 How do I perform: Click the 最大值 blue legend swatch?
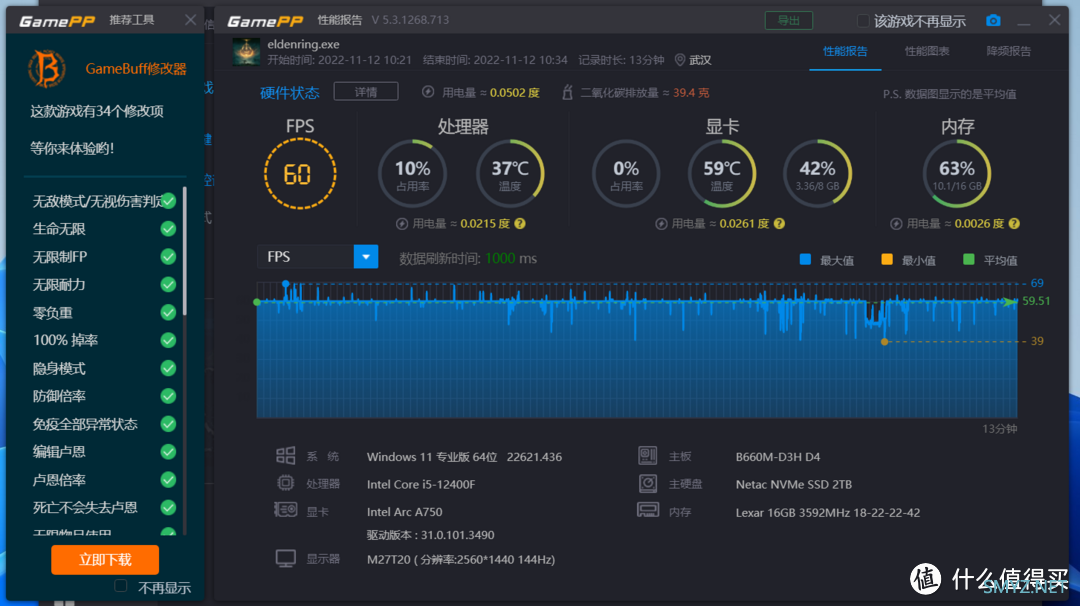[805, 260]
